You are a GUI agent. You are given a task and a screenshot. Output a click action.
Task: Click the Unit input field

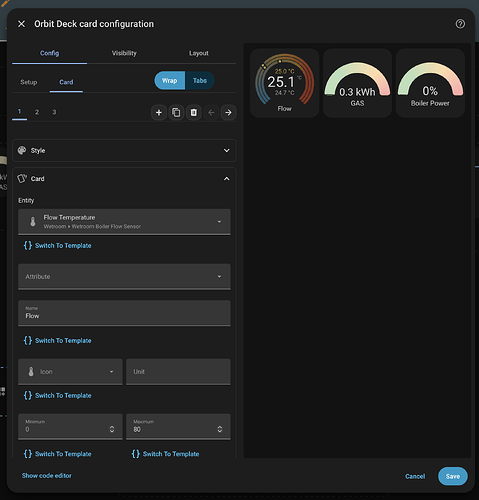(178, 372)
